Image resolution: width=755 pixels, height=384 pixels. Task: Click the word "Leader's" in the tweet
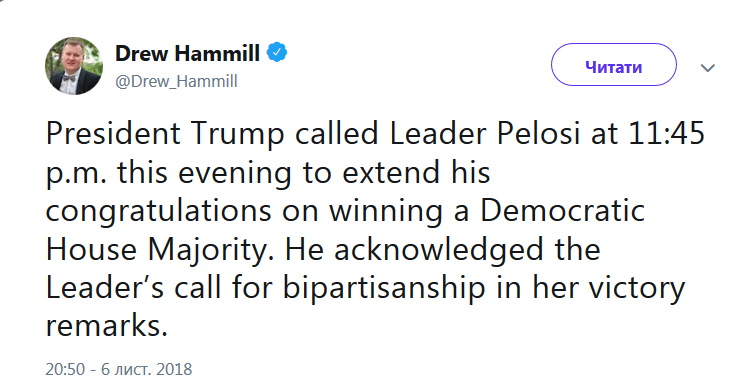[104, 287]
